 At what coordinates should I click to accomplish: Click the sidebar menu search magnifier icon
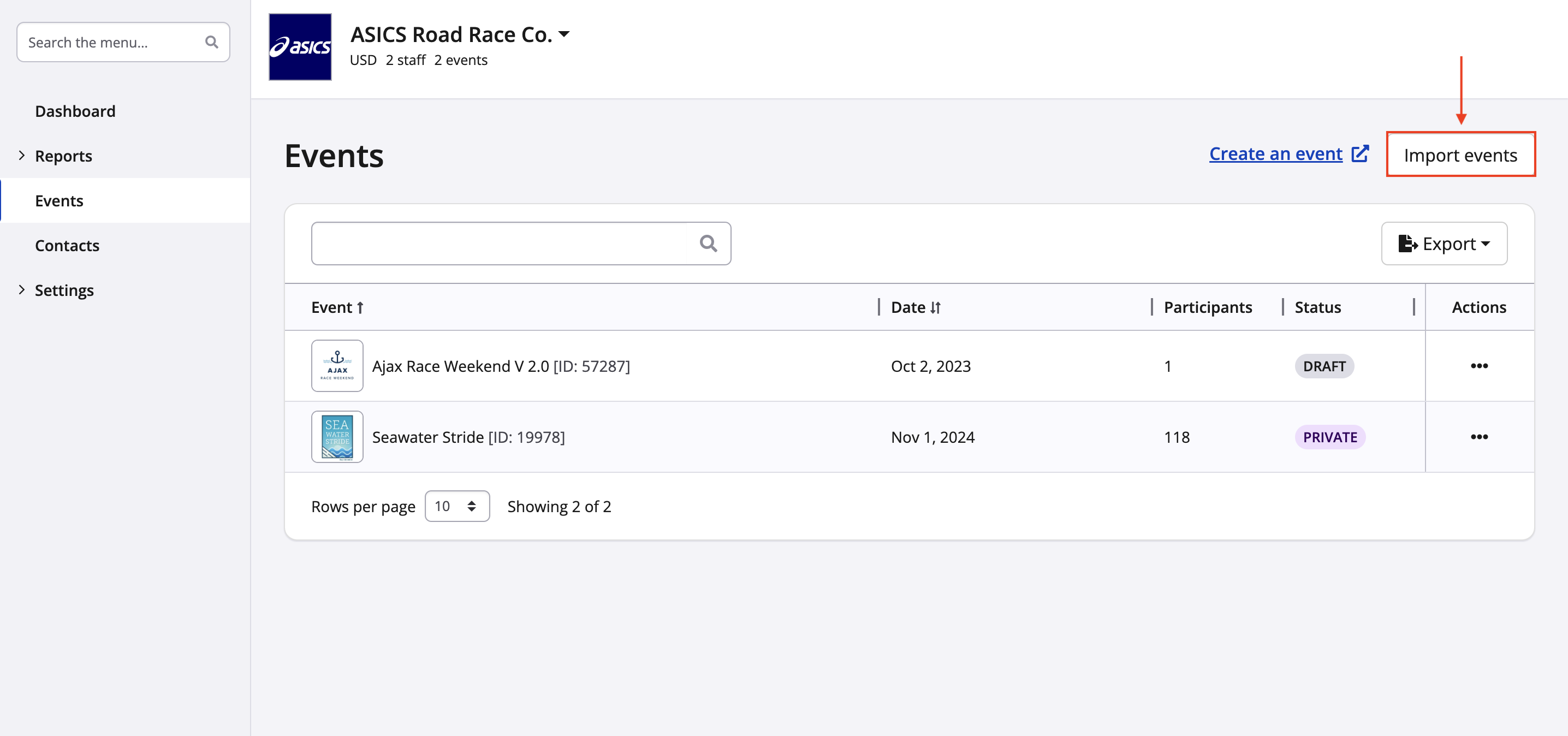click(211, 42)
